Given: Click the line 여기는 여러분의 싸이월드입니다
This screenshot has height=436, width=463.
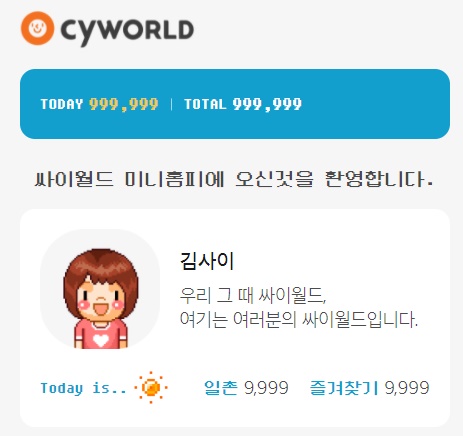Looking at the screenshot, I should (299, 319).
